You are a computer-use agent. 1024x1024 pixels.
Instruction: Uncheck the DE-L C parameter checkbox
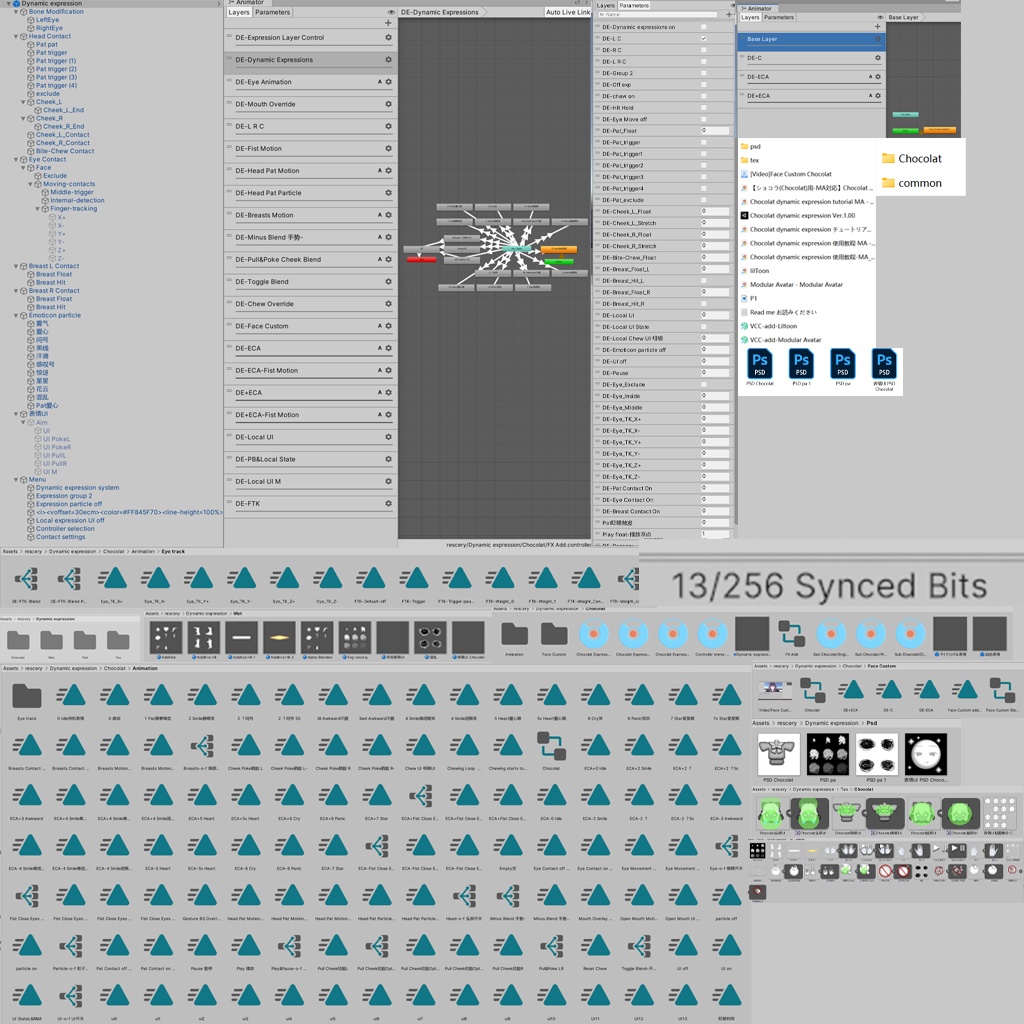[x=703, y=38]
